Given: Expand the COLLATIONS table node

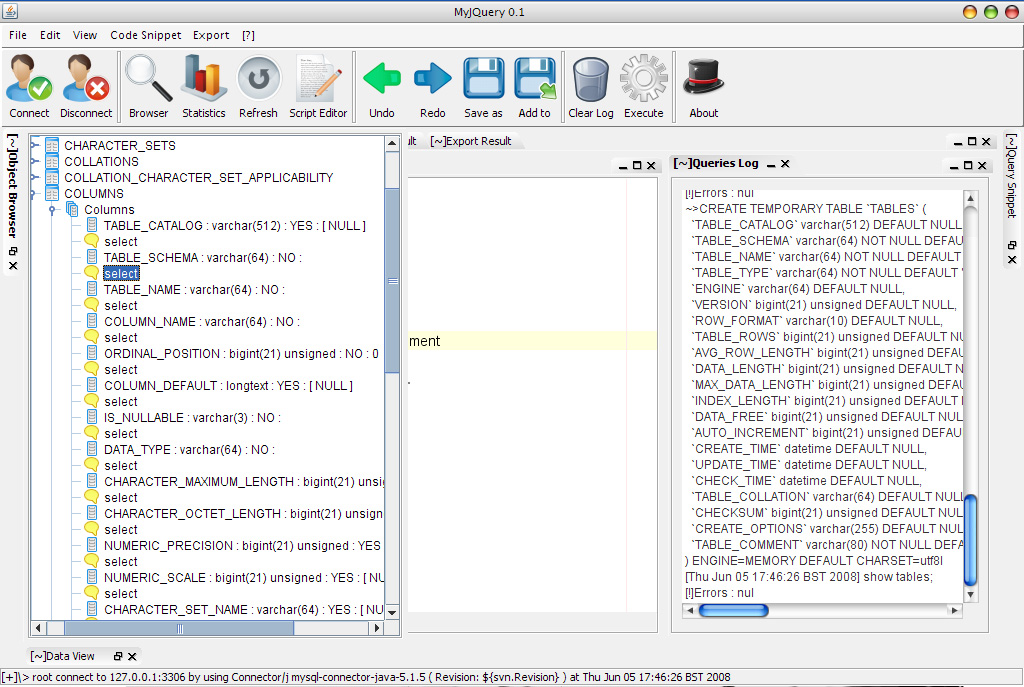Looking at the screenshot, I should (35, 162).
